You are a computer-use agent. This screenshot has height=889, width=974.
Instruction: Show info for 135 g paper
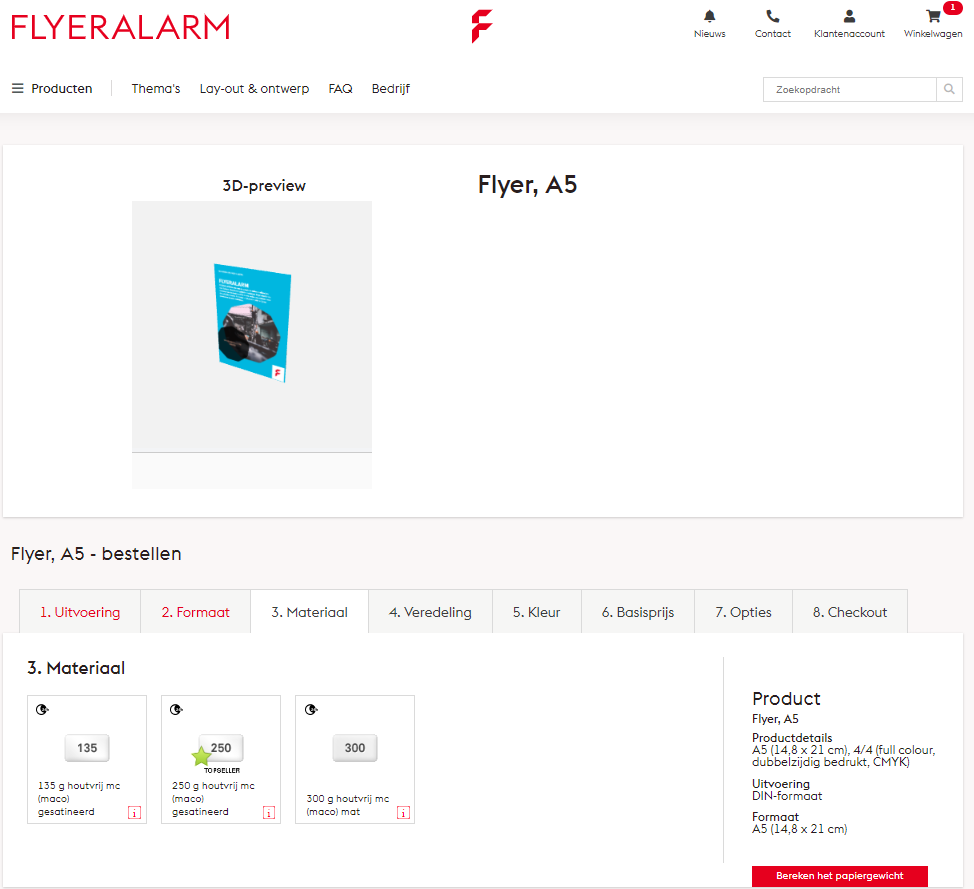tap(134, 813)
